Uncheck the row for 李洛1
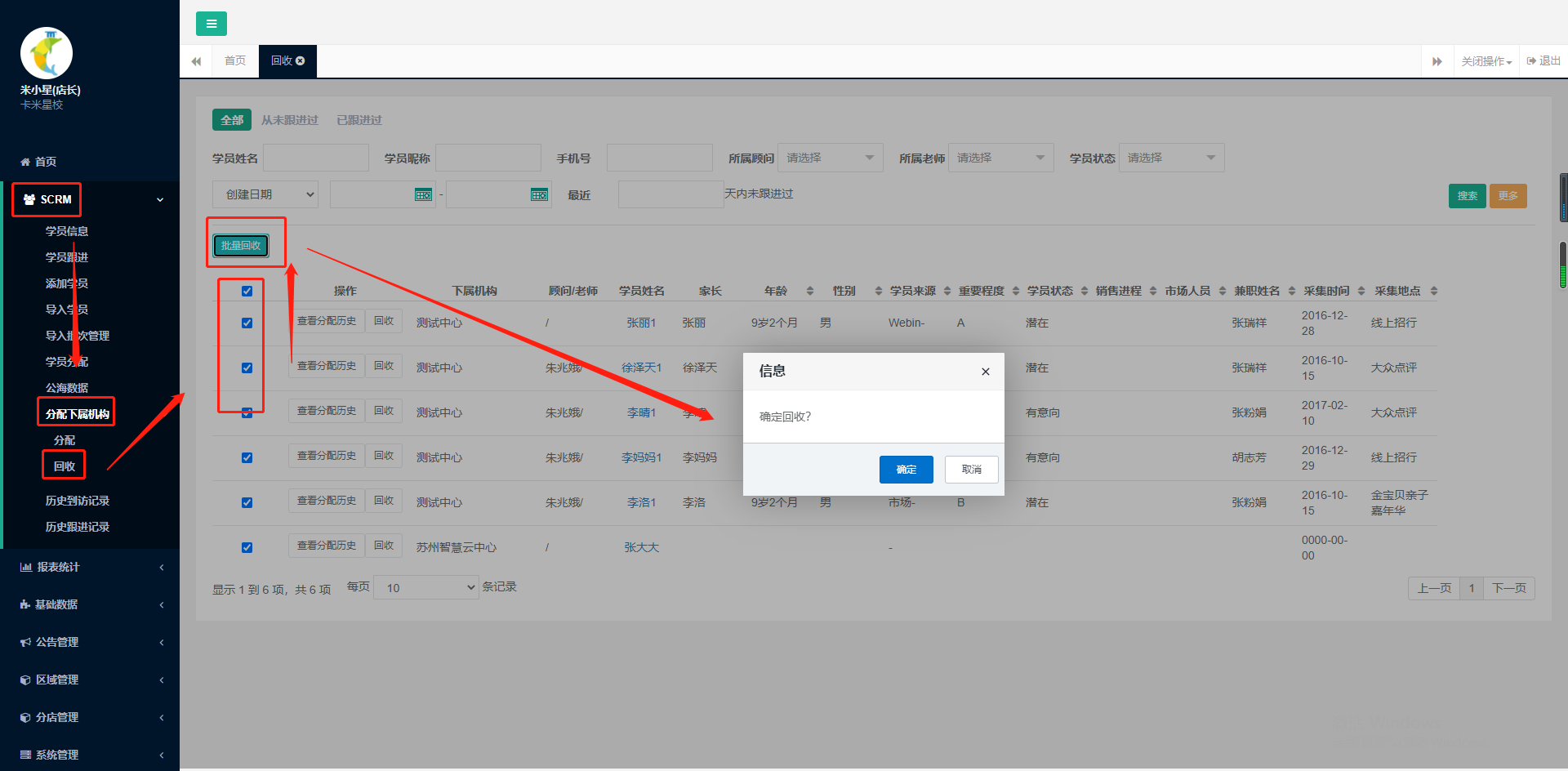The width and height of the screenshot is (1568, 771). (247, 503)
